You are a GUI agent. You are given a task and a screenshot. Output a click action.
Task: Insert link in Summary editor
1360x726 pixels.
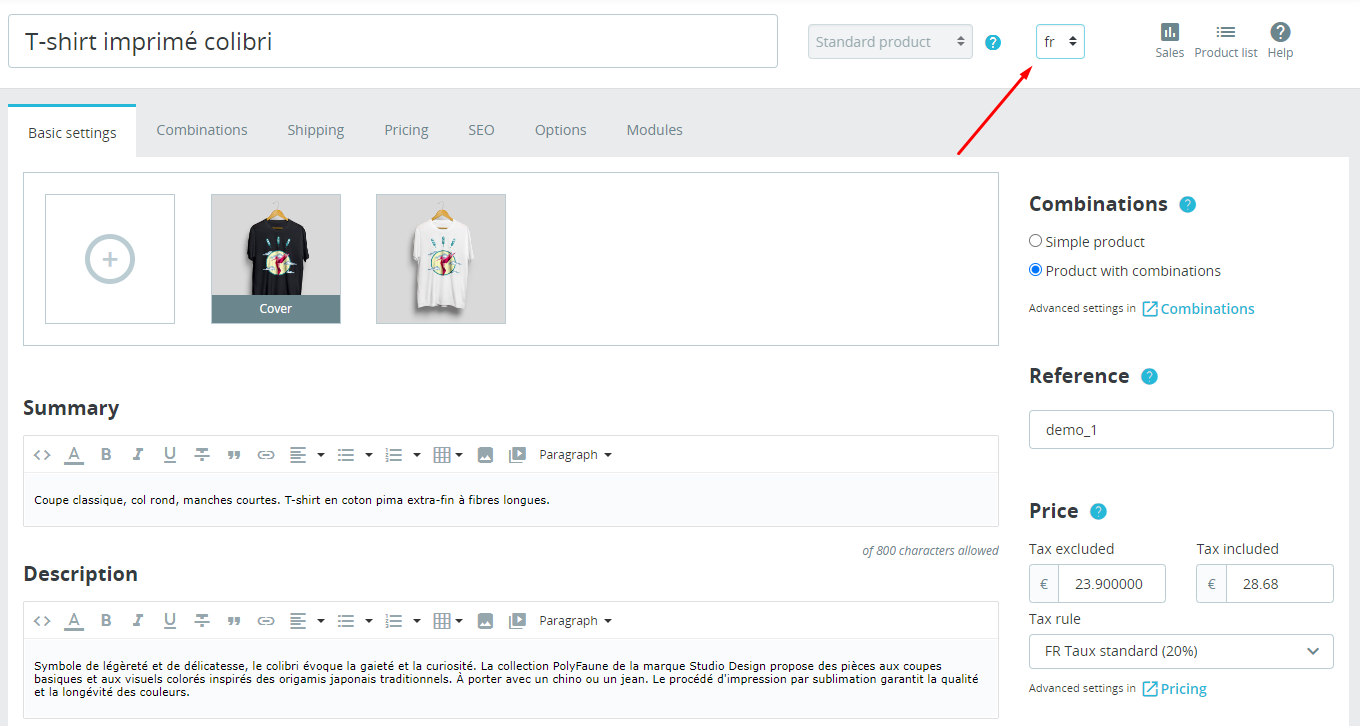(x=266, y=455)
